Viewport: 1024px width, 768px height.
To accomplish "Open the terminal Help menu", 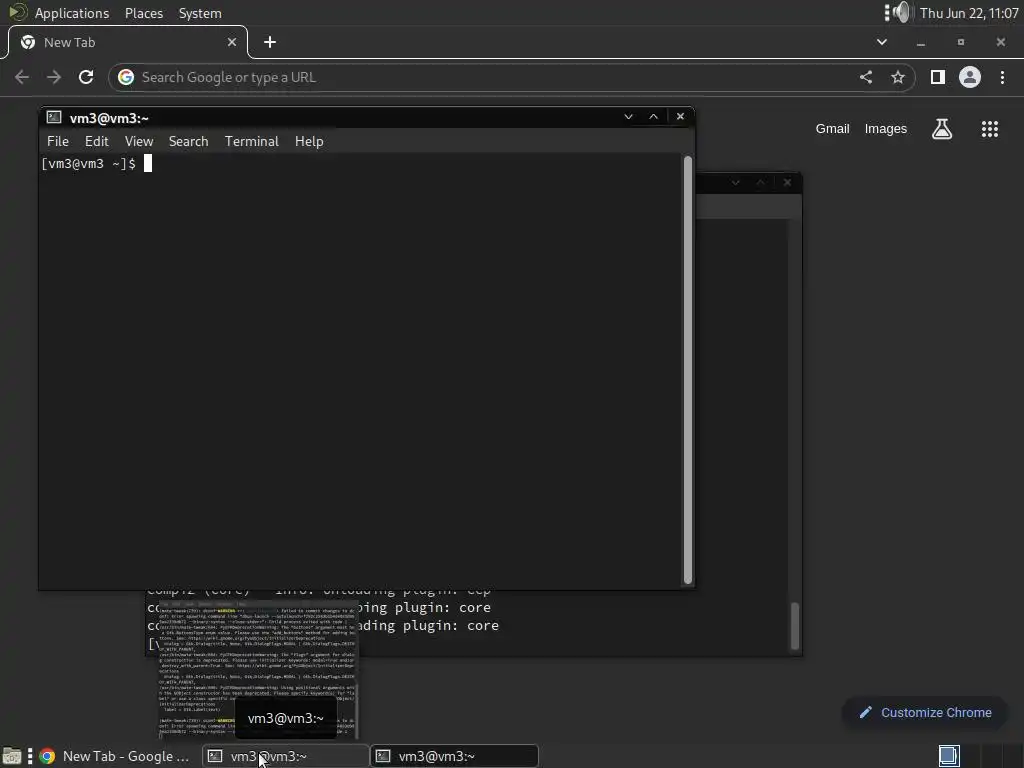I will point(309,141).
